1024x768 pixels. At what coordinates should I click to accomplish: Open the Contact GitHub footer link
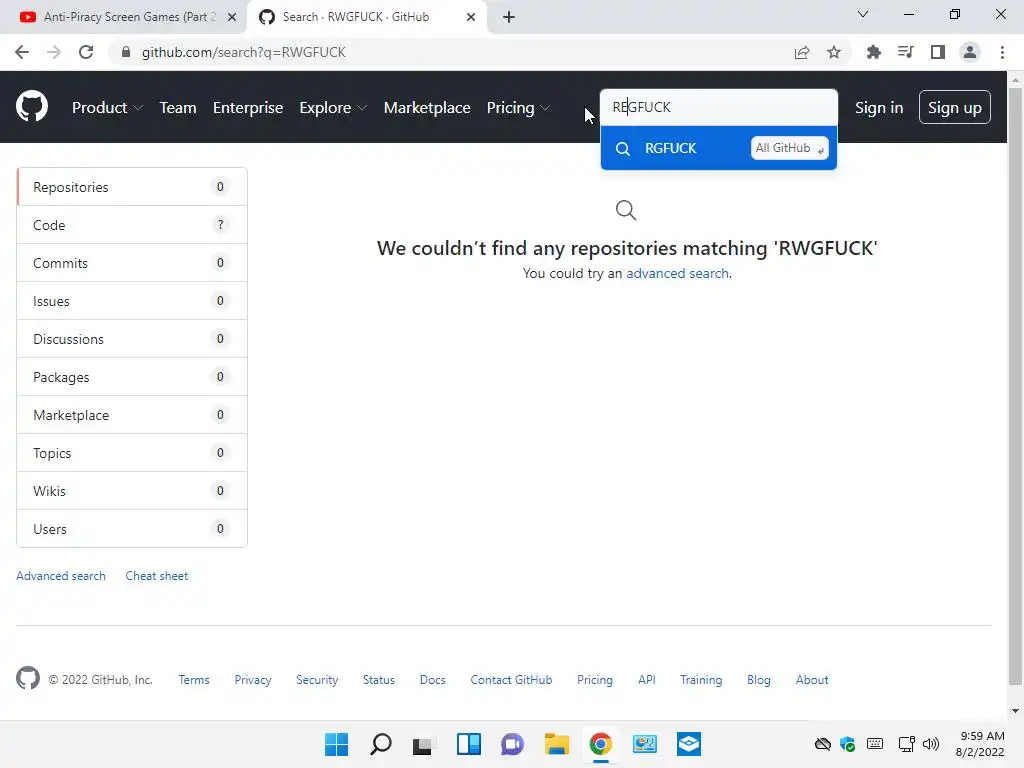[511, 679]
